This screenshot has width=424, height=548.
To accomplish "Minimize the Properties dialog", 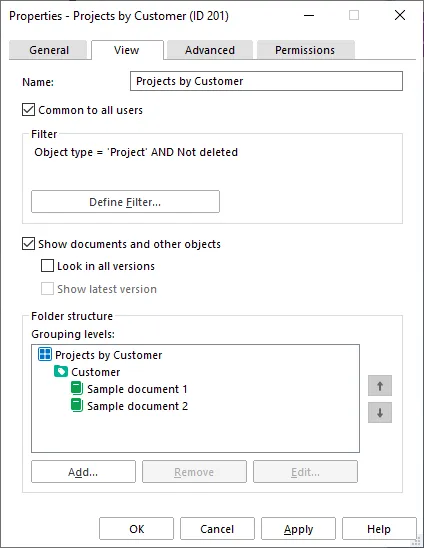I will (x=309, y=15).
